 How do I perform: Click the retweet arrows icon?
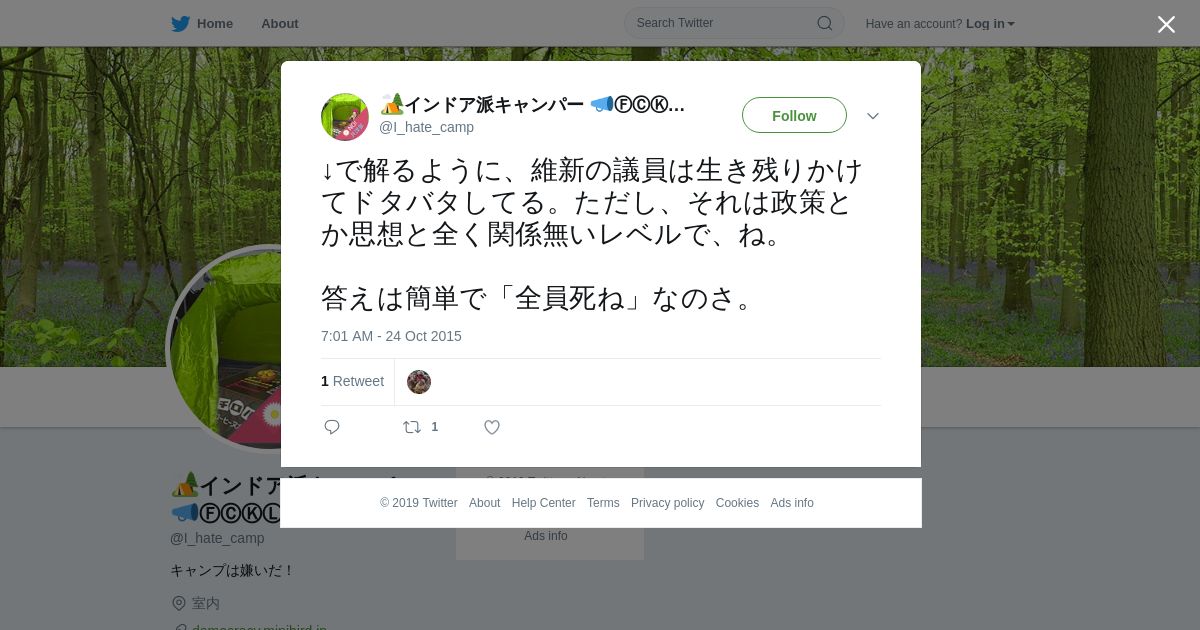coord(412,427)
